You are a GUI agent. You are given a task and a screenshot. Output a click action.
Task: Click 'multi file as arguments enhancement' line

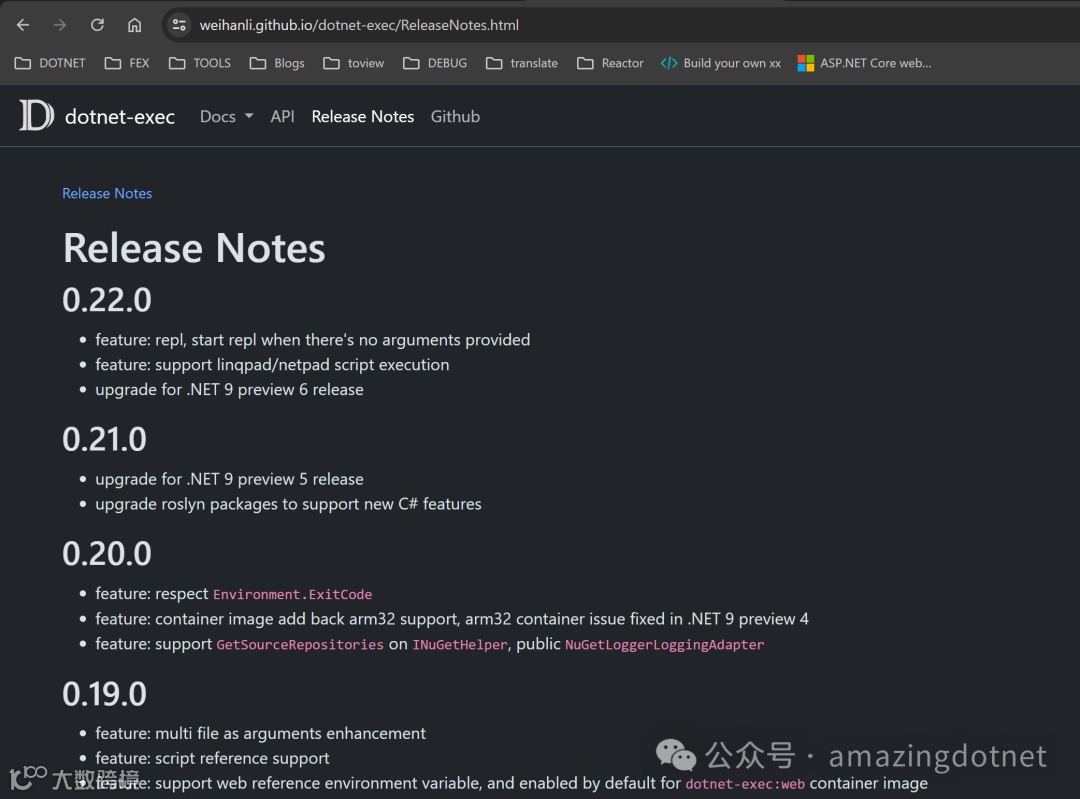(x=260, y=733)
